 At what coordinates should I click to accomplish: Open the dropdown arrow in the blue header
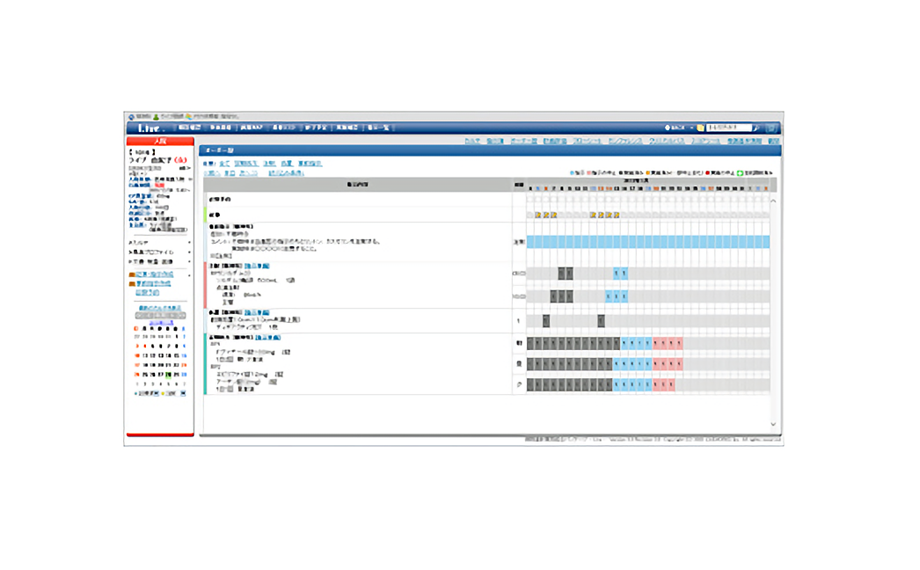pos(691,128)
